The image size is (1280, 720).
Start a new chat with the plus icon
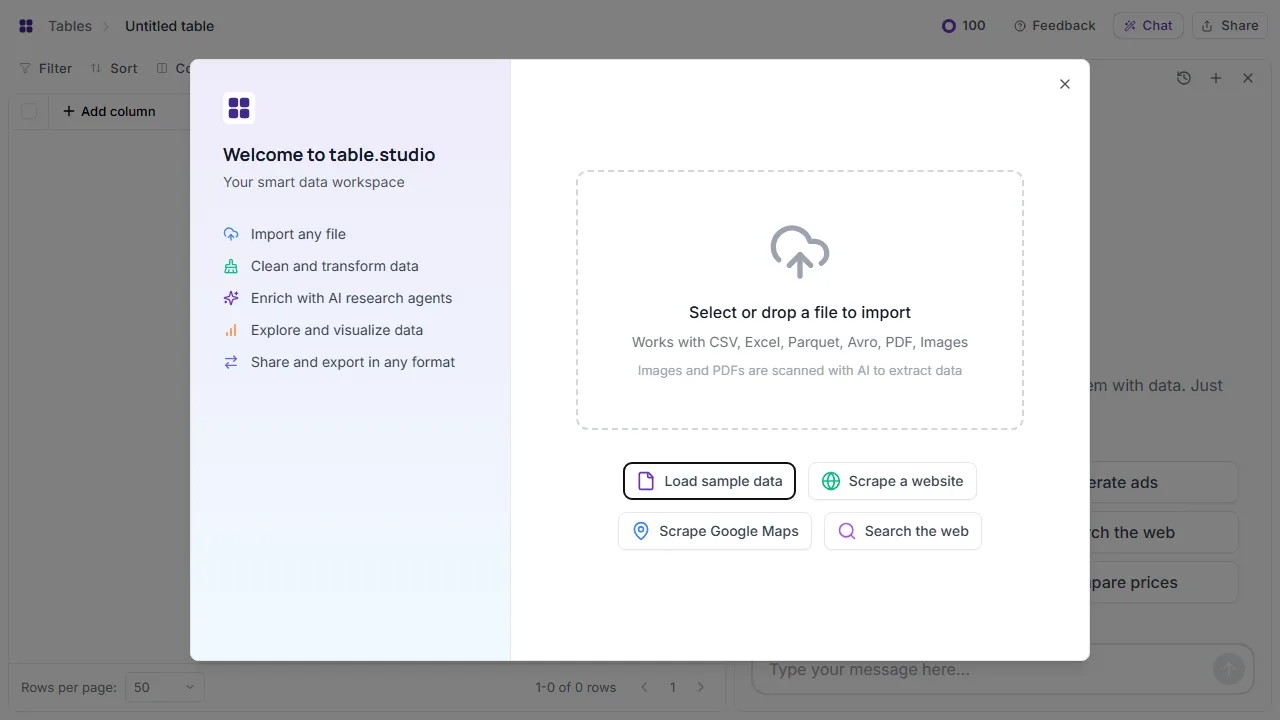click(x=1215, y=77)
